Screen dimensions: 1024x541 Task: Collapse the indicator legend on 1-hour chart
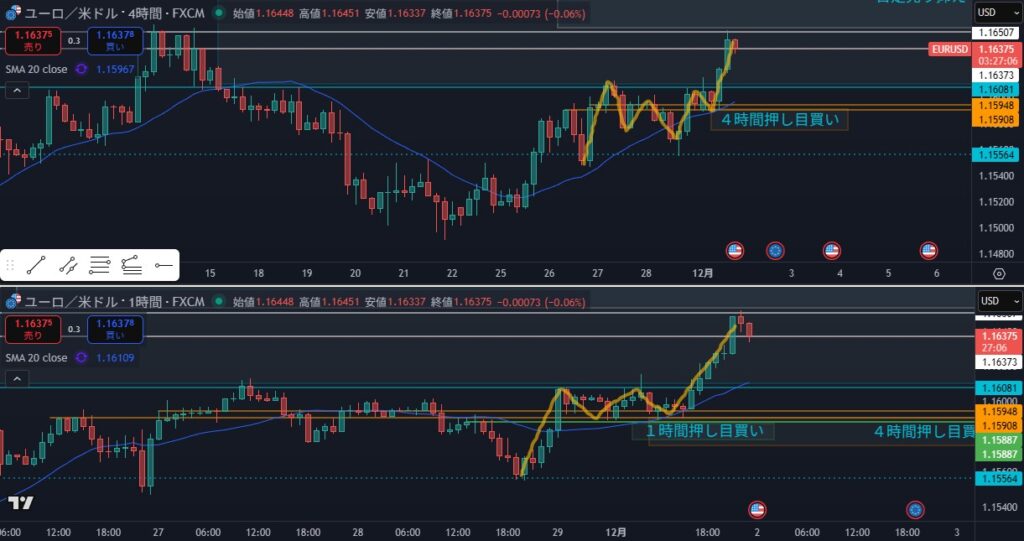click(16, 379)
